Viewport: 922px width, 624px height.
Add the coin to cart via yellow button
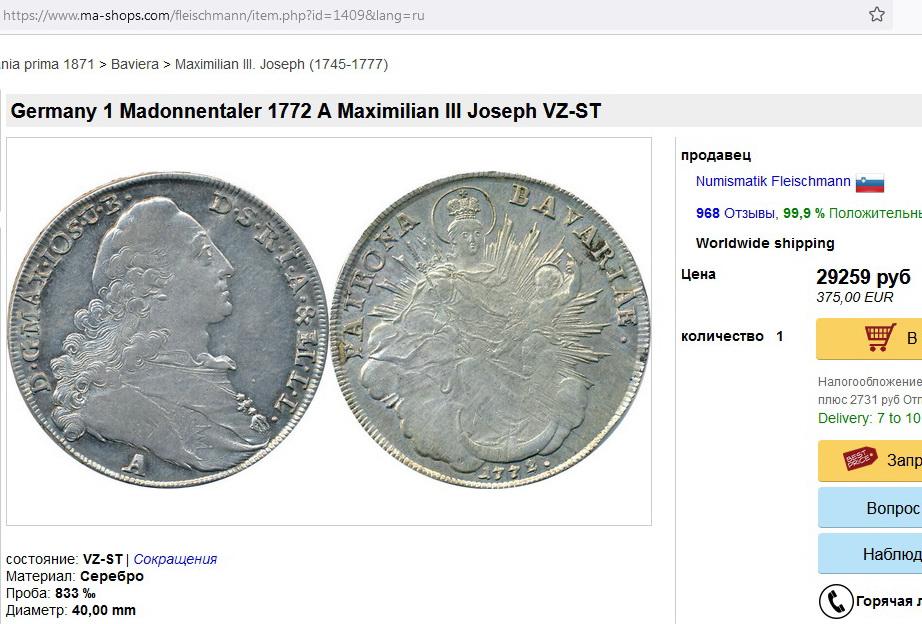point(869,338)
